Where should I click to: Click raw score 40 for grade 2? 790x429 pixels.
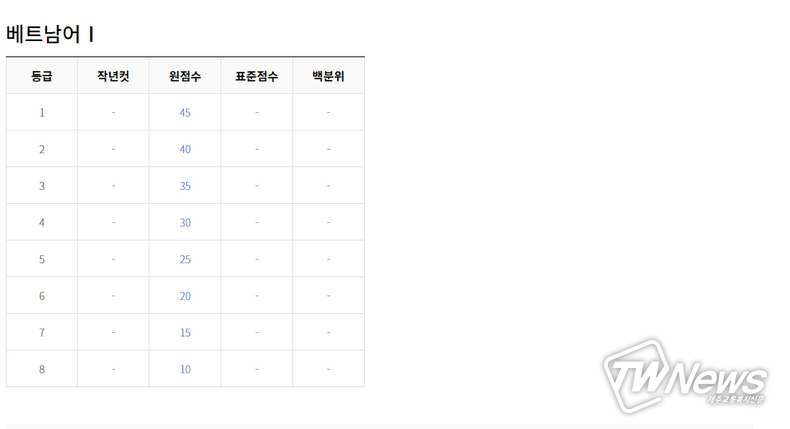[185, 149]
